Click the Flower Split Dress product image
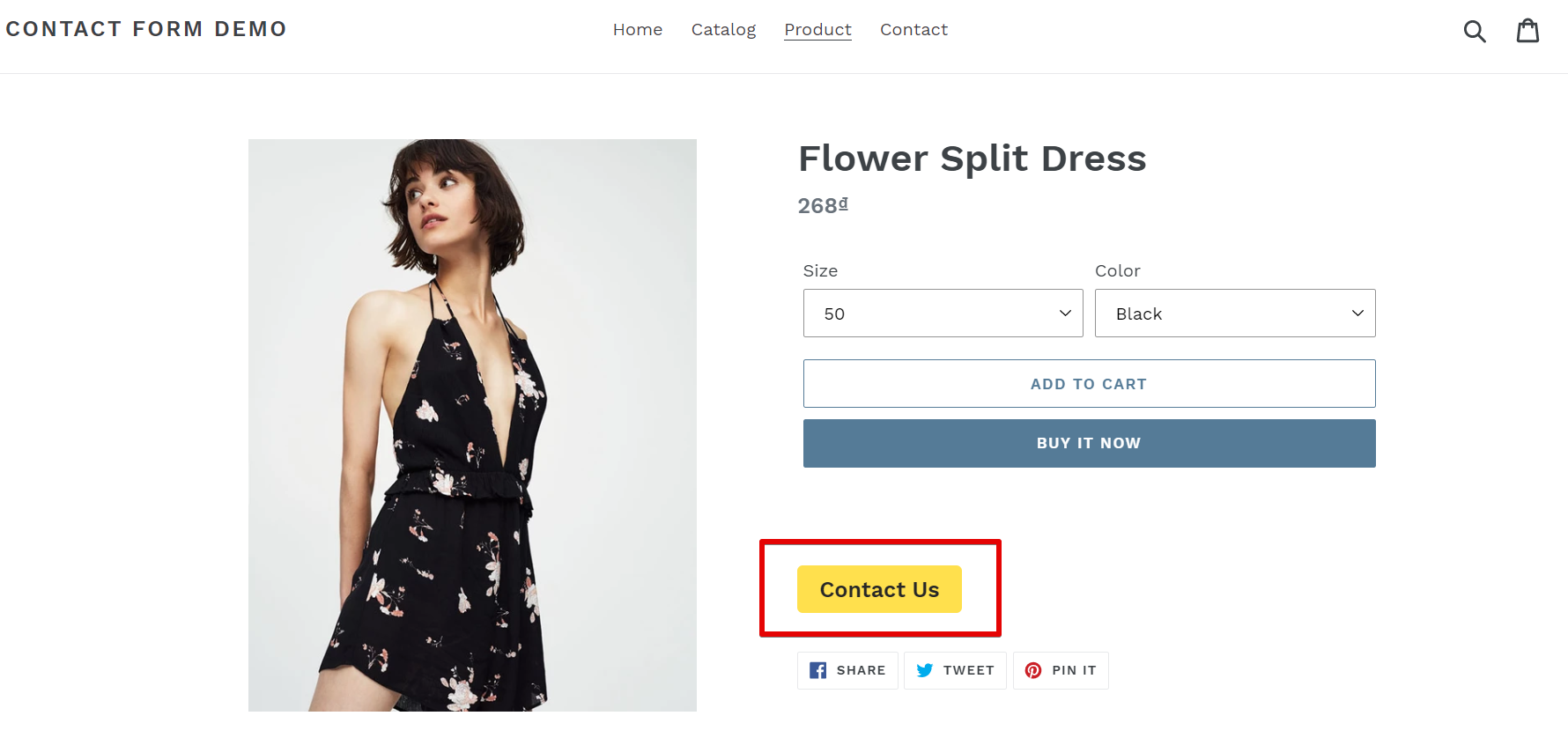1568x738 pixels. click(472, 425)
